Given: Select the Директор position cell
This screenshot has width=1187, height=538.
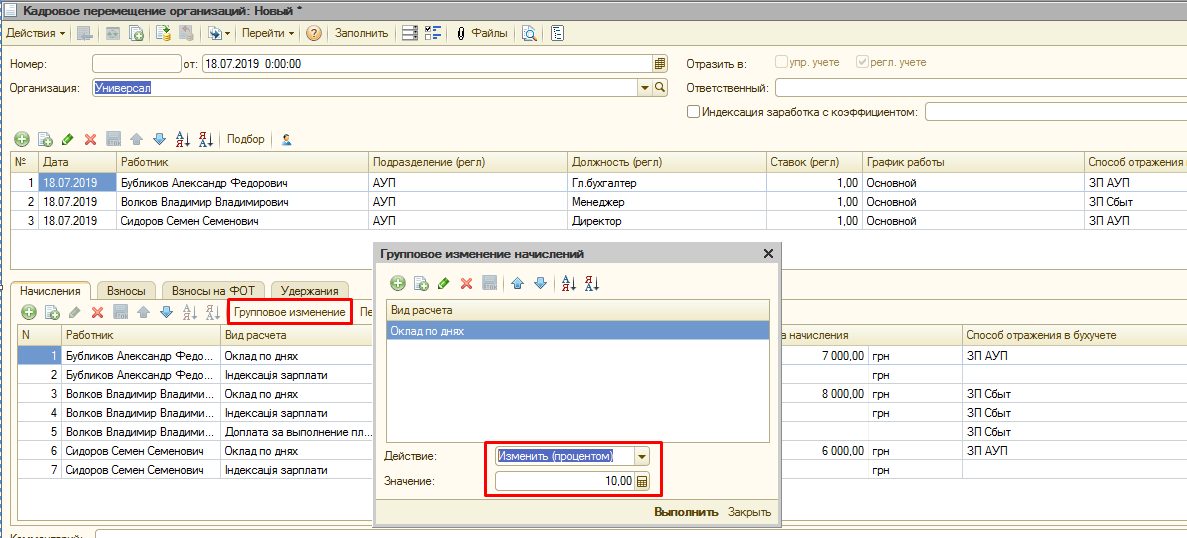Looking at the screenshot, I should (665, 221).
